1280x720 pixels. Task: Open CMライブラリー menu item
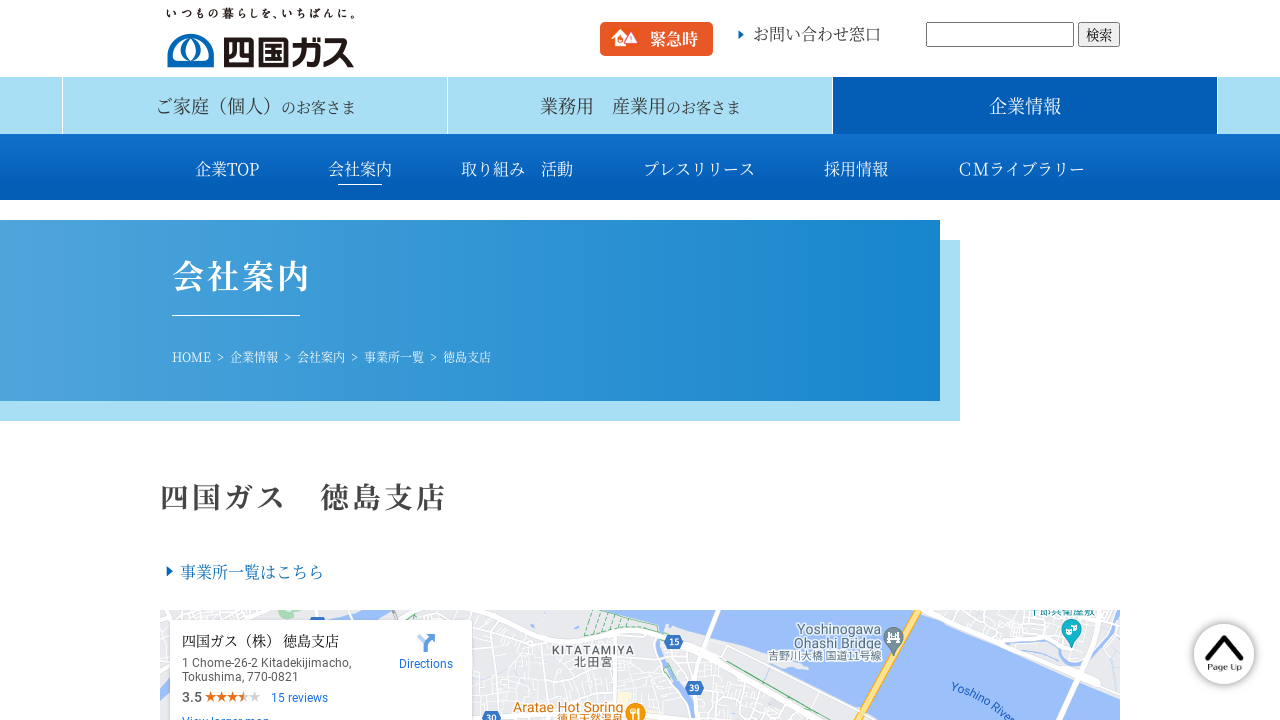pos(1021,169)
